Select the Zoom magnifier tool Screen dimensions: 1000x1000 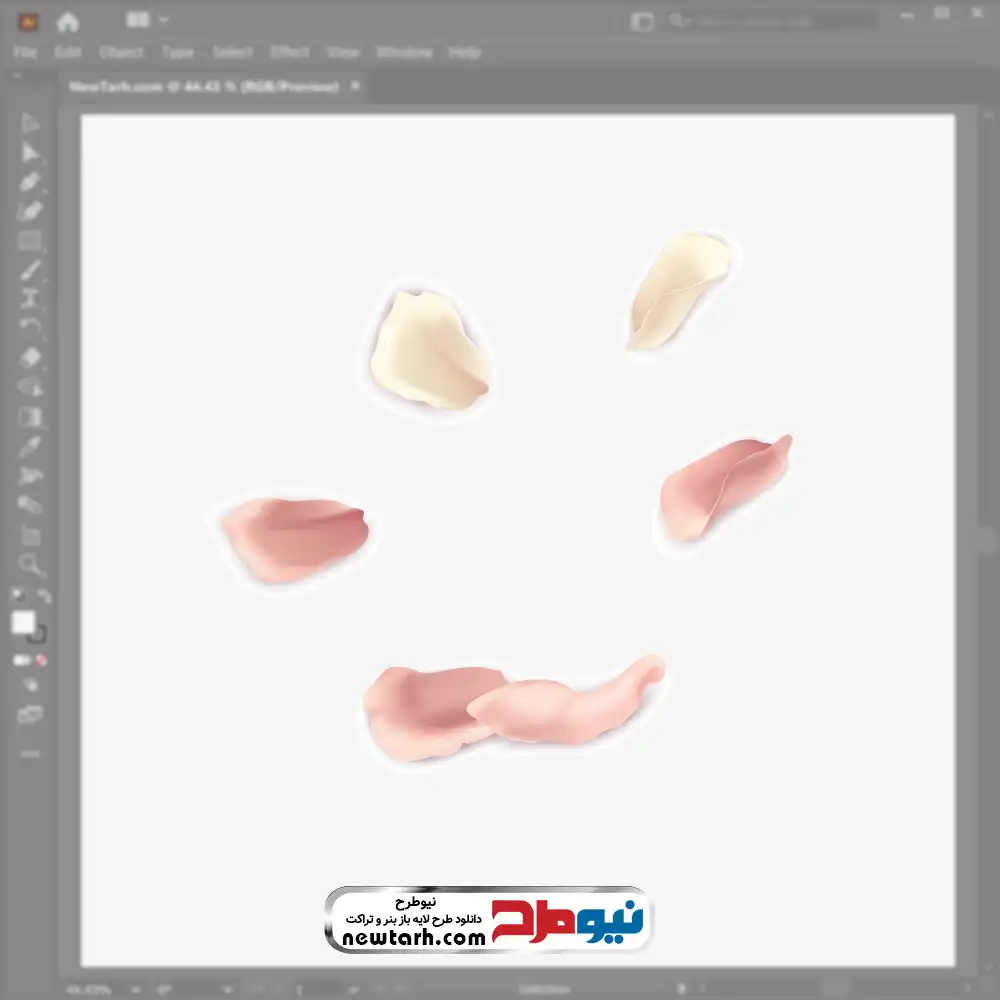click(x=30, y=565)
